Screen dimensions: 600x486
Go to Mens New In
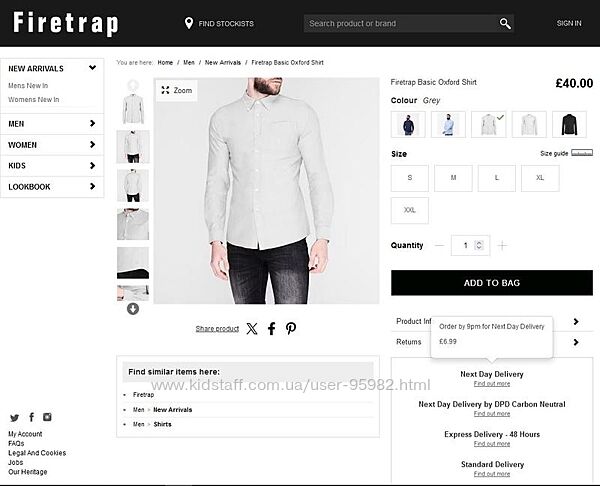point(28,86)
